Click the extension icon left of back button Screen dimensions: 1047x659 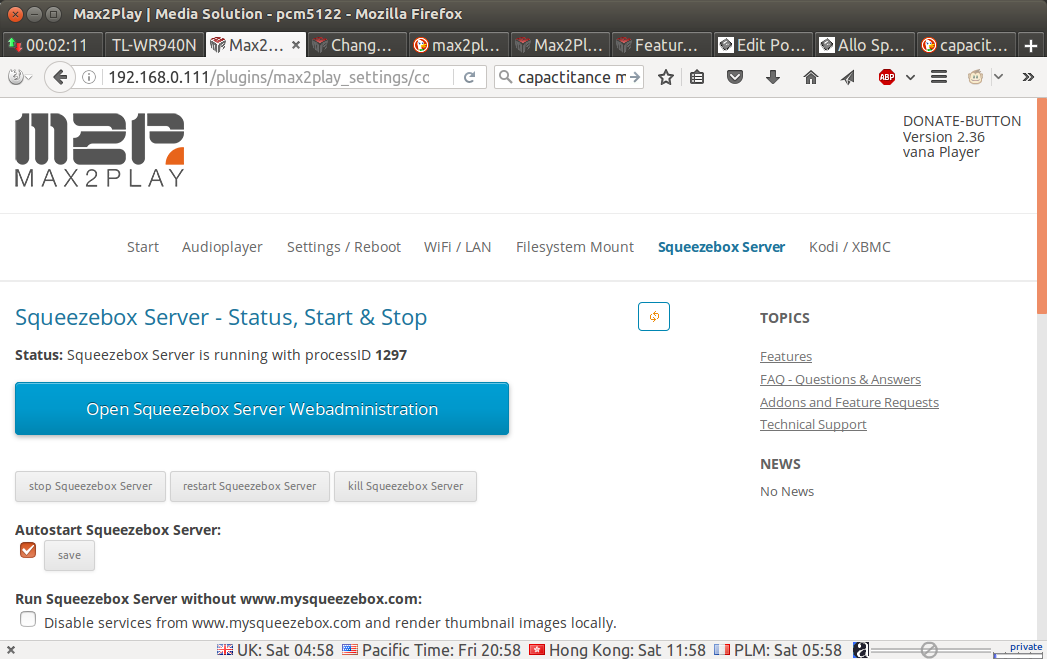click(x=16, y=77)
